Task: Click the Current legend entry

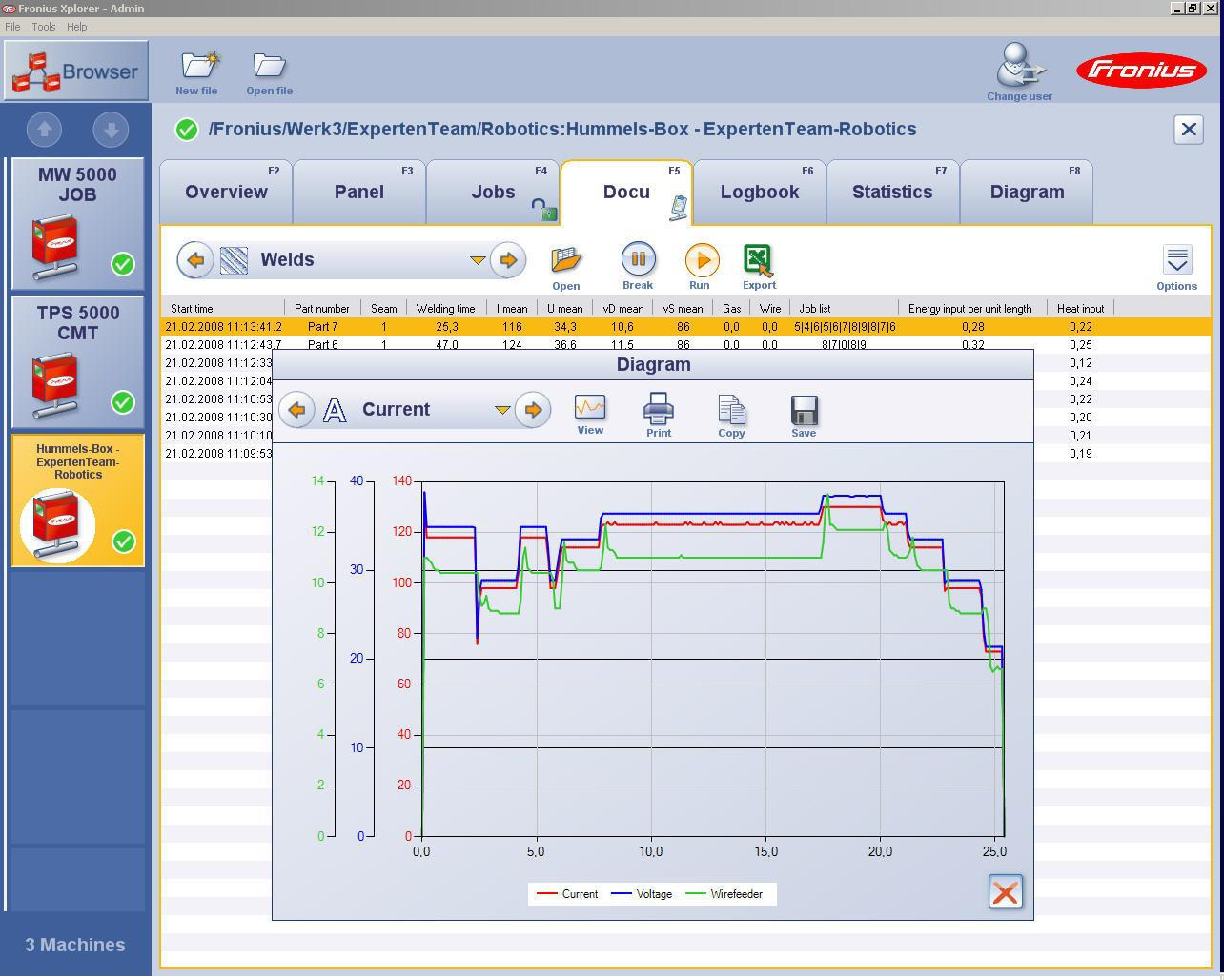Action: [x=568, y=894]
